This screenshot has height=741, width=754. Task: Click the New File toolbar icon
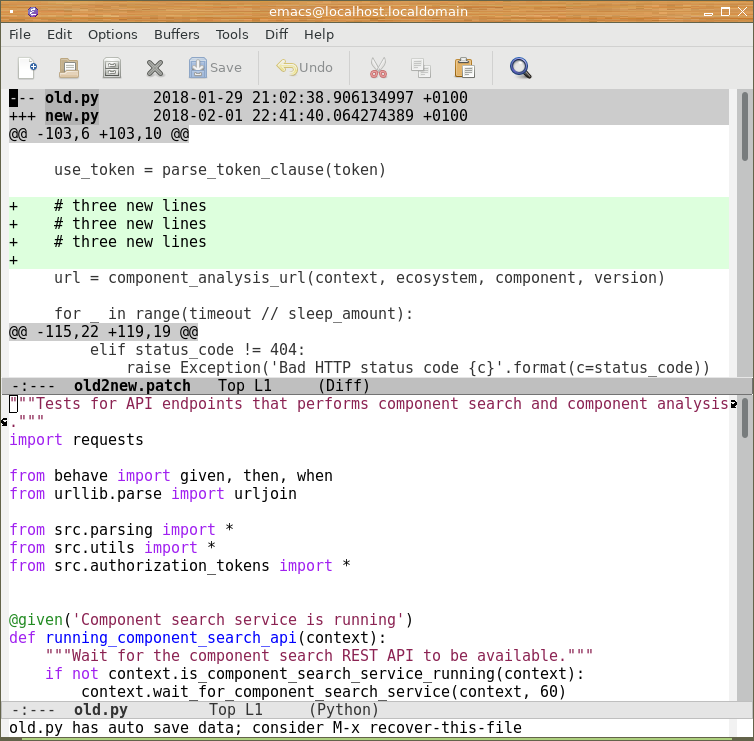27,68
